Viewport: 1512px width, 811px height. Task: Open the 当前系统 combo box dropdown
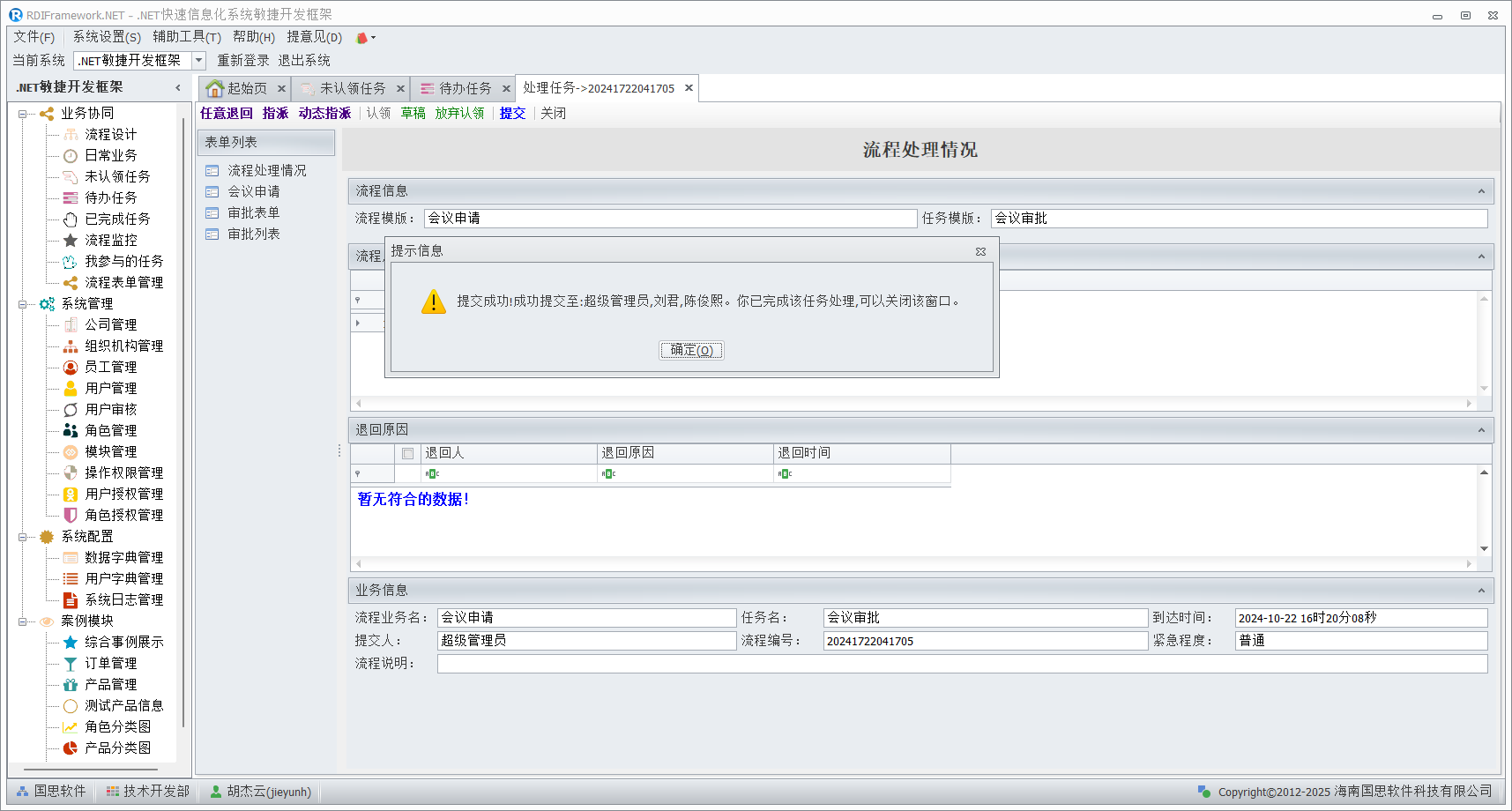198,61
